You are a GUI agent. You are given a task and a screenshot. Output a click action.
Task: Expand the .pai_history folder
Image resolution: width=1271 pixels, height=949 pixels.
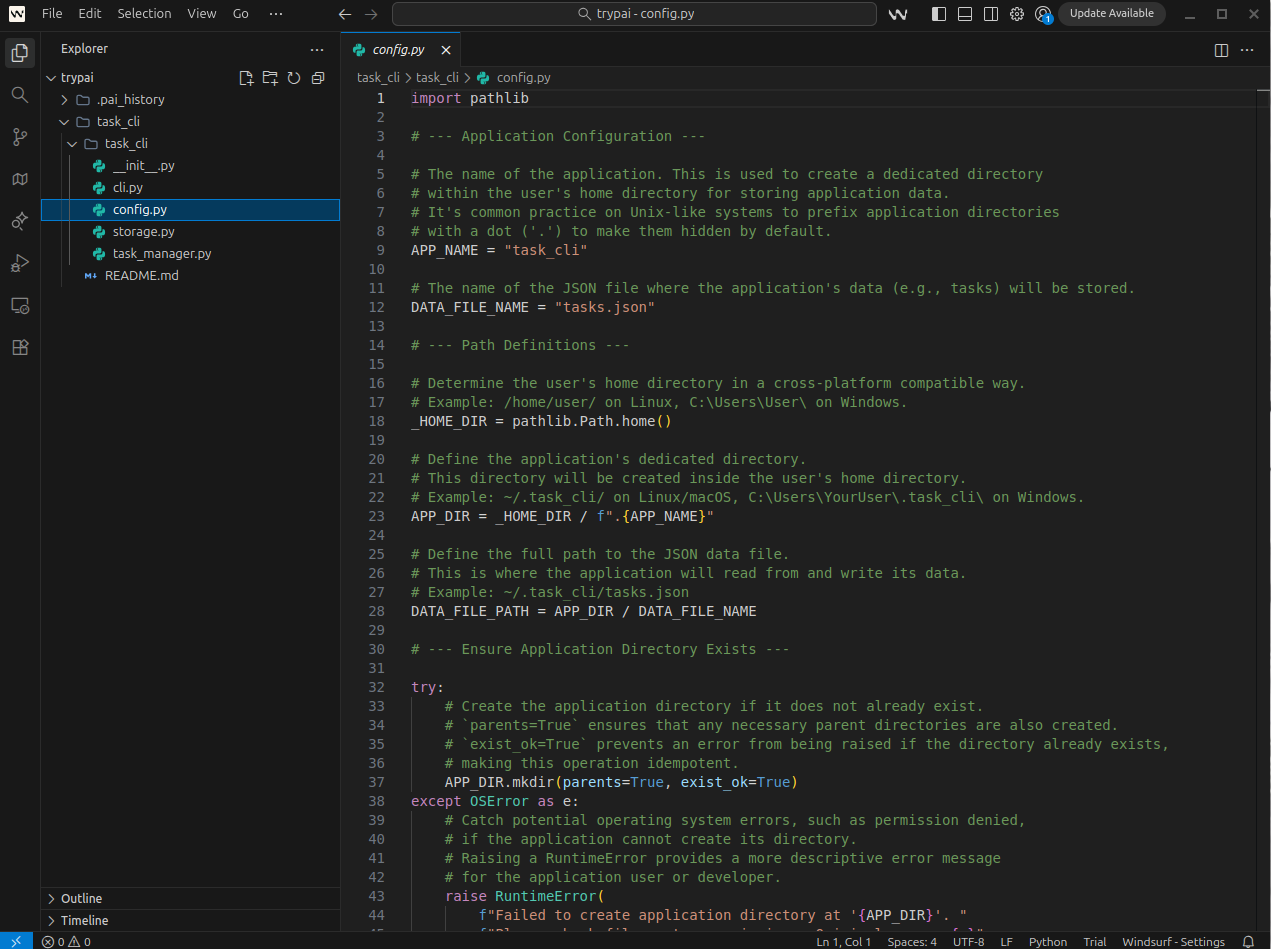[130, 100]
